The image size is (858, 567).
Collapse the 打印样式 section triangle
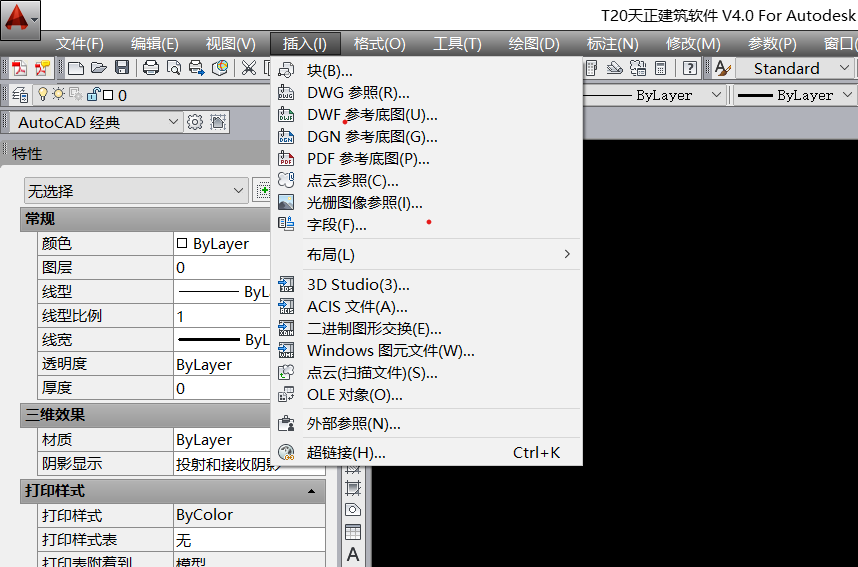311,491
